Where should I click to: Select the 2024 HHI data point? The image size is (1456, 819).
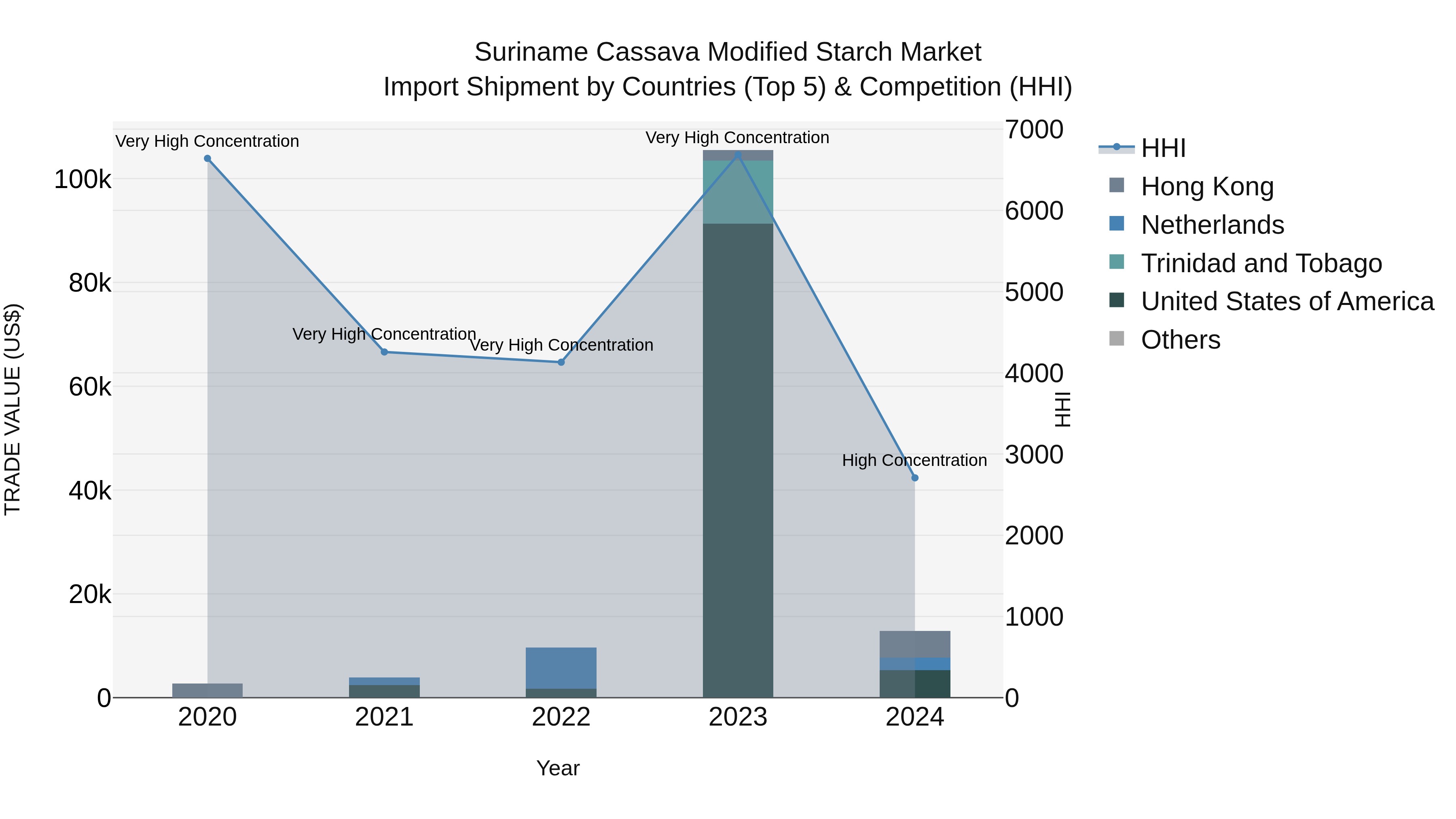click(915, 478)
